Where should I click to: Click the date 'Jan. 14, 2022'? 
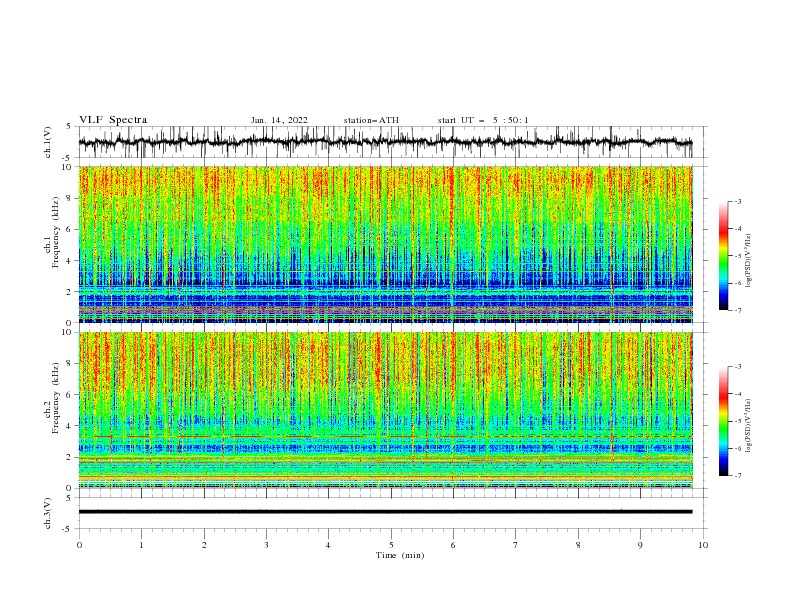coord(279,120)
